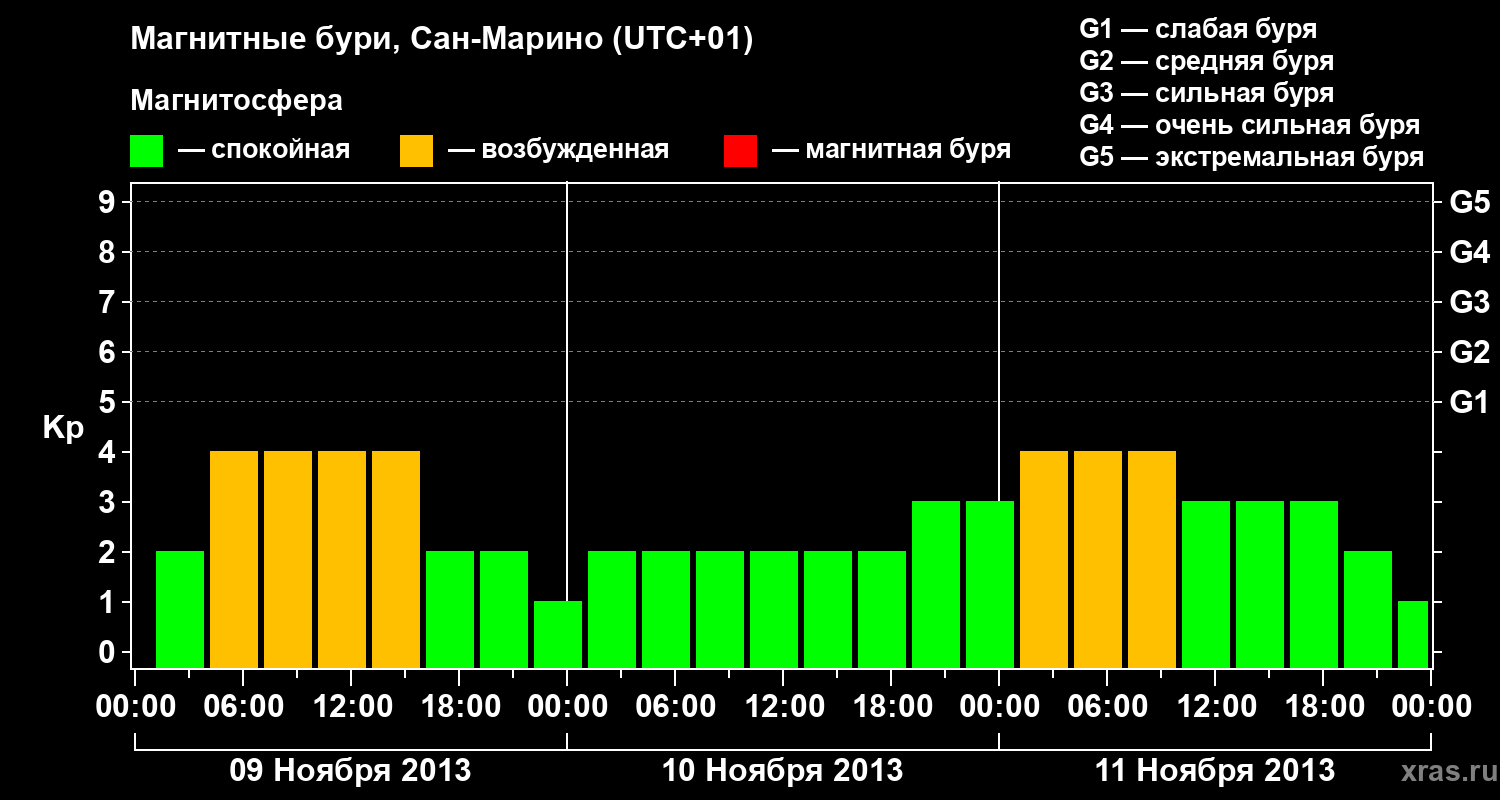Click the 'Kp' axis label

63,428
